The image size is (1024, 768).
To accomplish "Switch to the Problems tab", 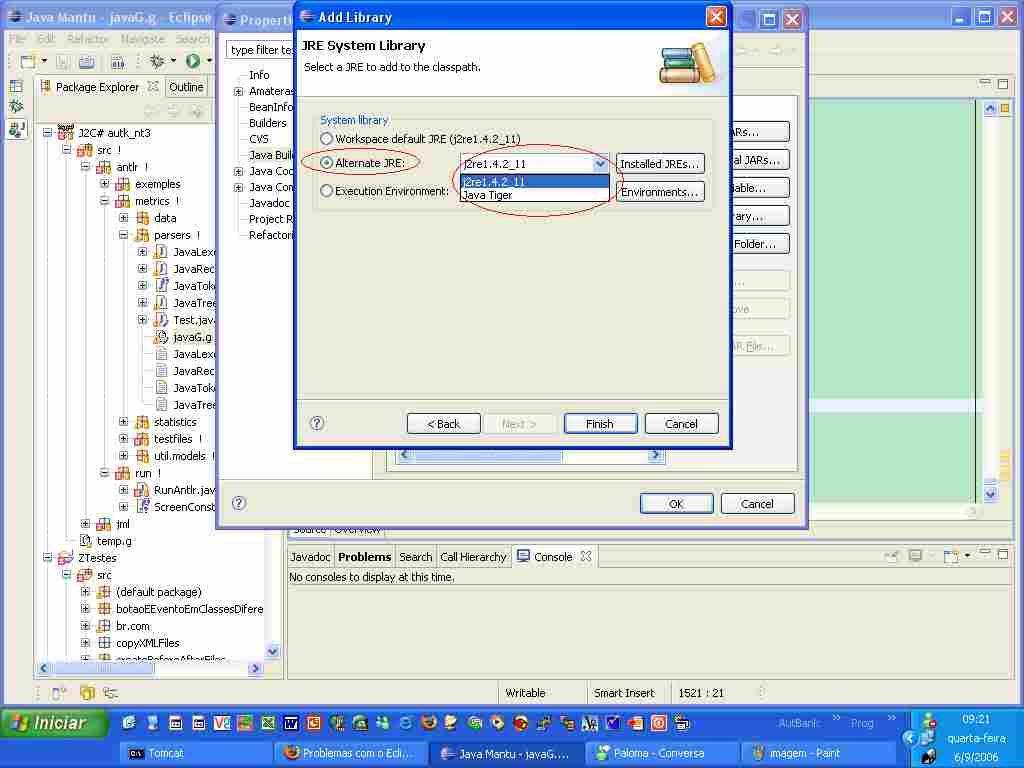I will 364,557.
